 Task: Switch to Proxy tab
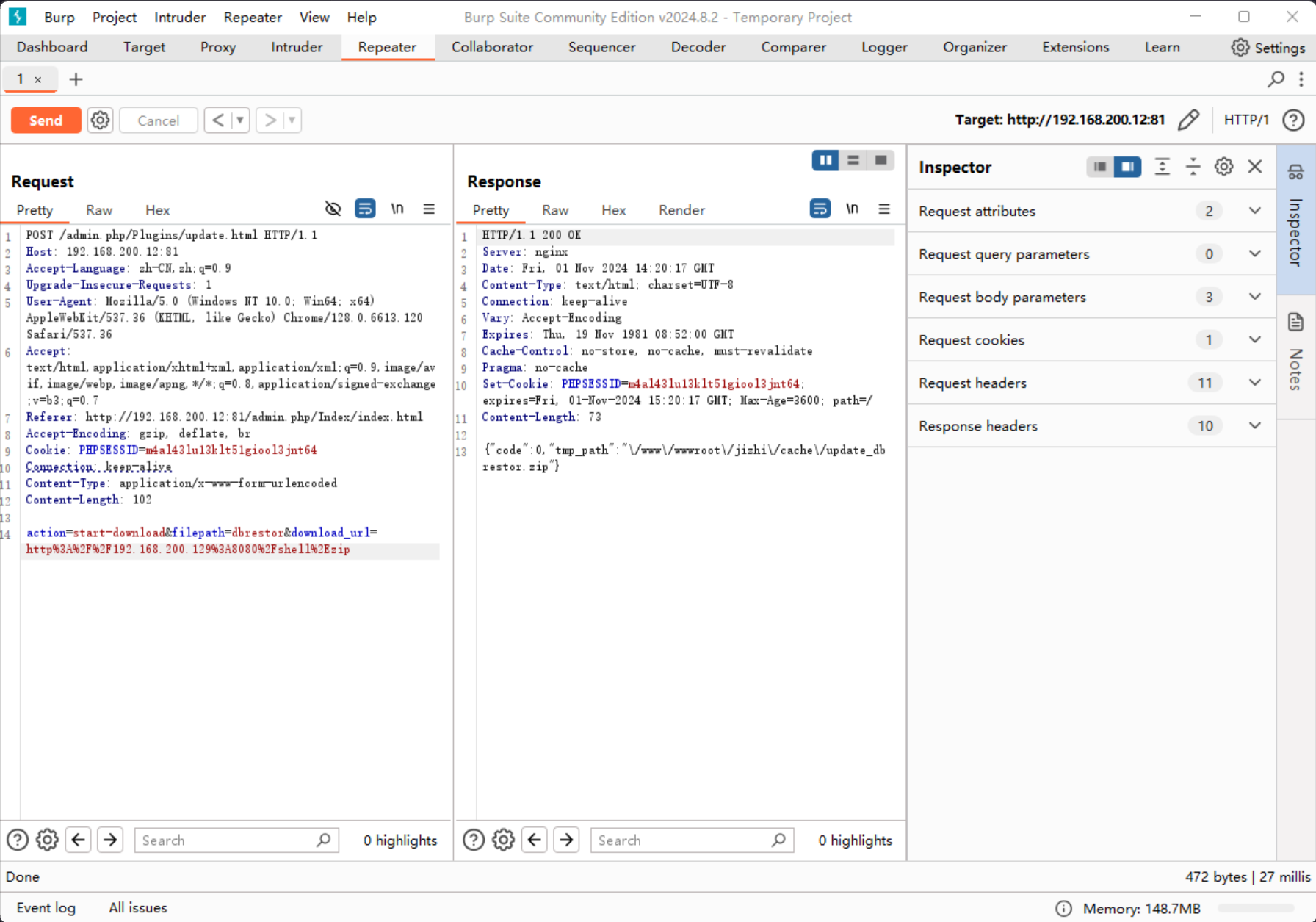[x=218, y=47]
